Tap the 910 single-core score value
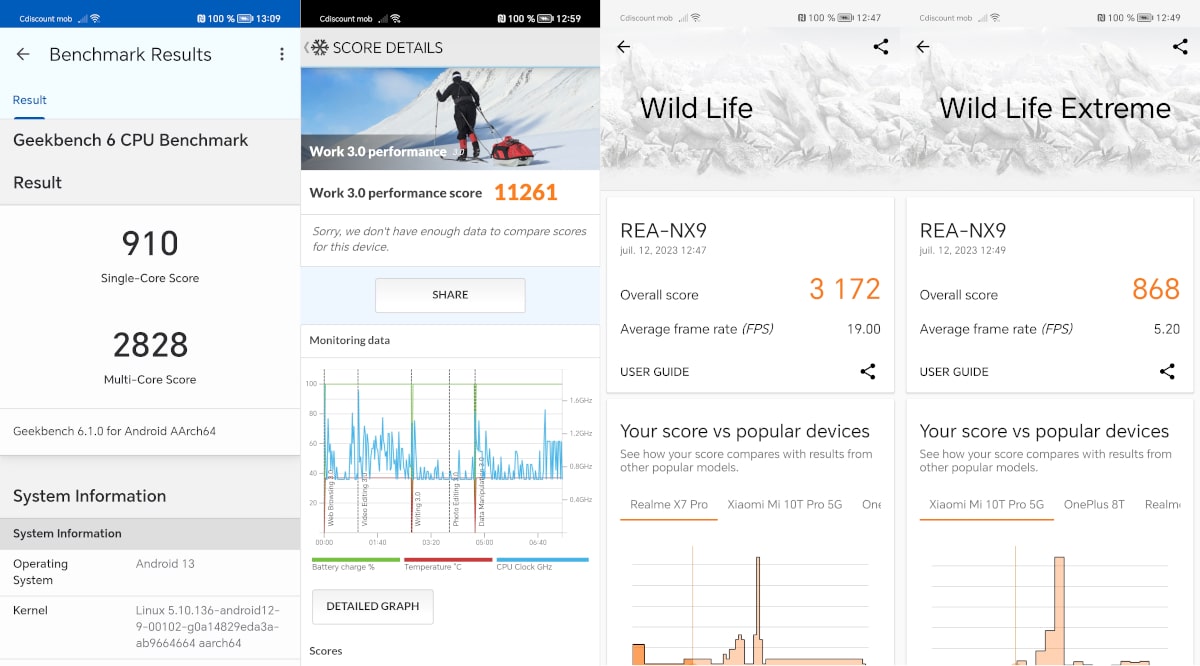Viewport: 1200px width, 666px height. coord(150,243)
